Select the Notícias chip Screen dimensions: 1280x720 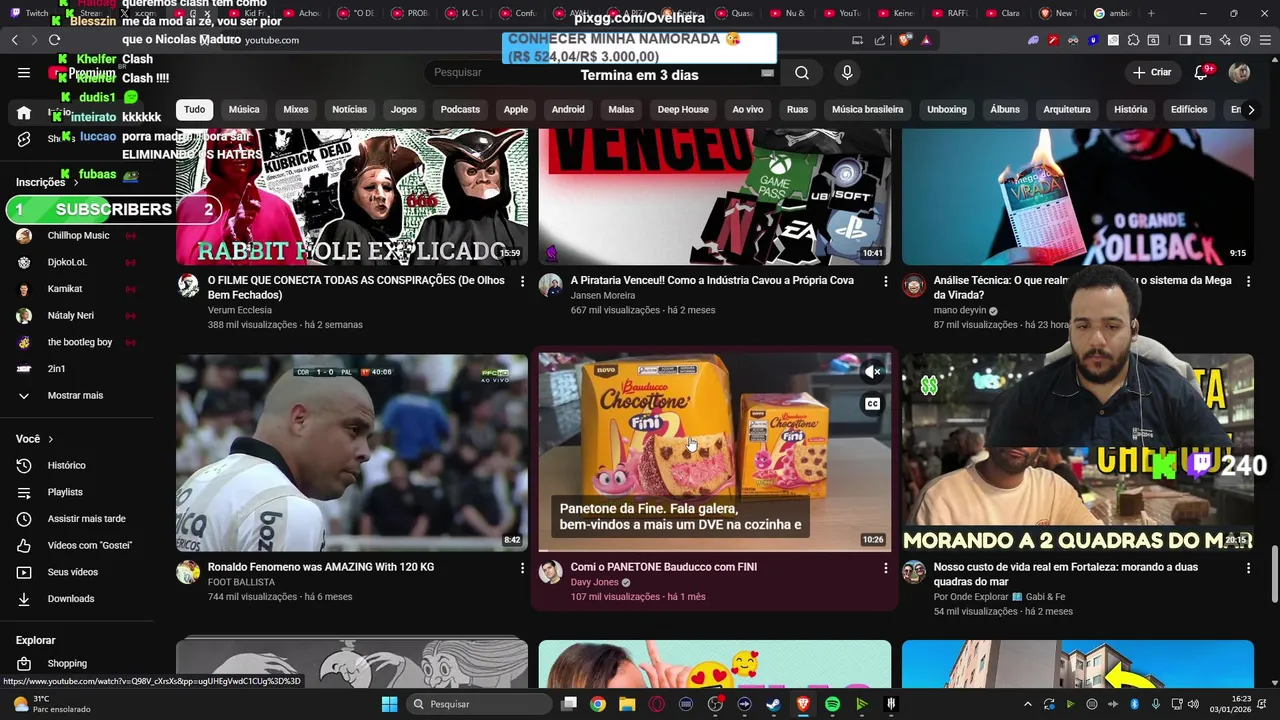point(350,110)
